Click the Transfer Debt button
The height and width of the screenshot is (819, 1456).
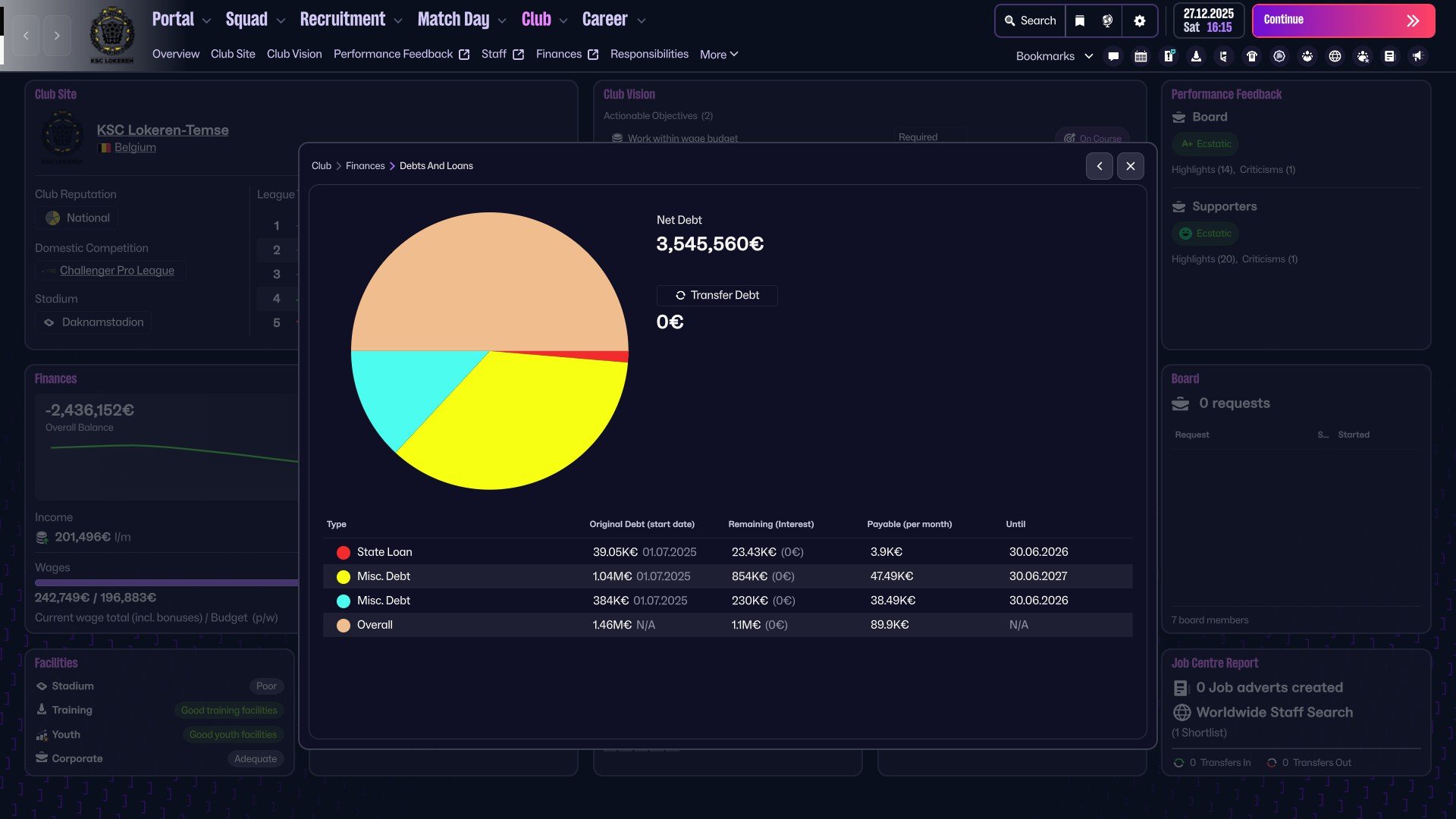(717, 296)
